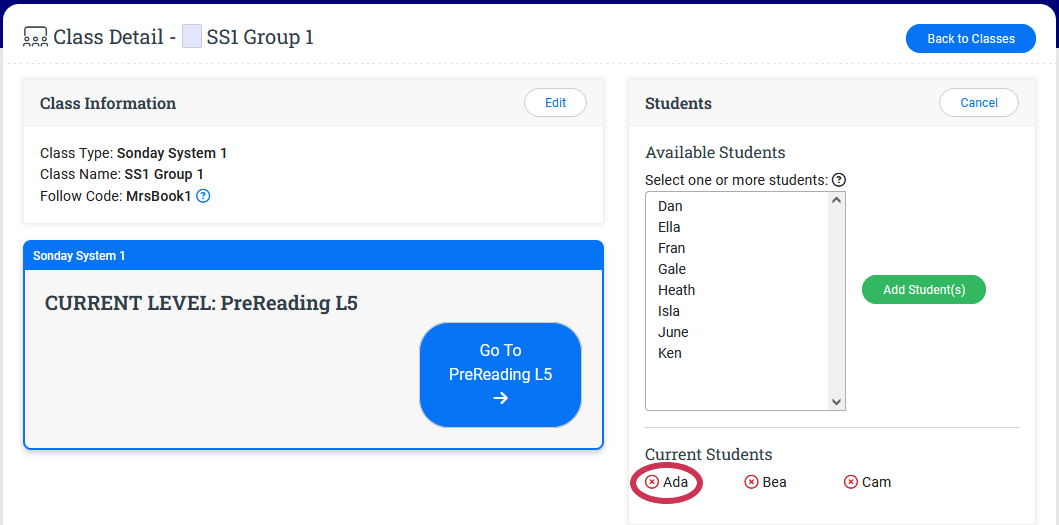Screen dimensions: 1059x525
Task: Click Back to Classes button
Action: tap(970, 39)
